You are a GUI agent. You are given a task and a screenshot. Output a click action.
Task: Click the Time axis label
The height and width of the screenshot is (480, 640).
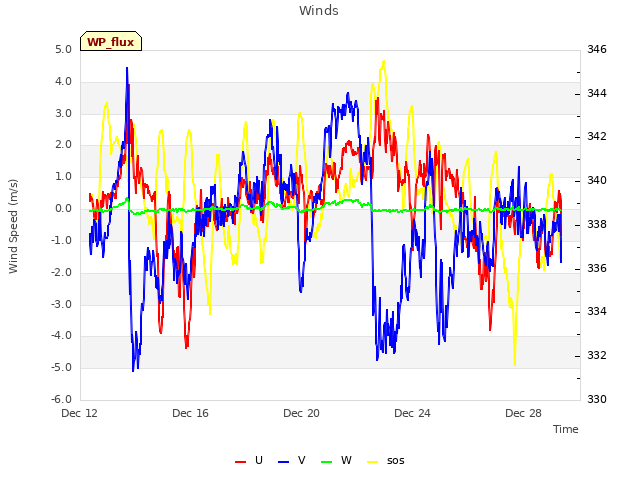tap(566, 429)
